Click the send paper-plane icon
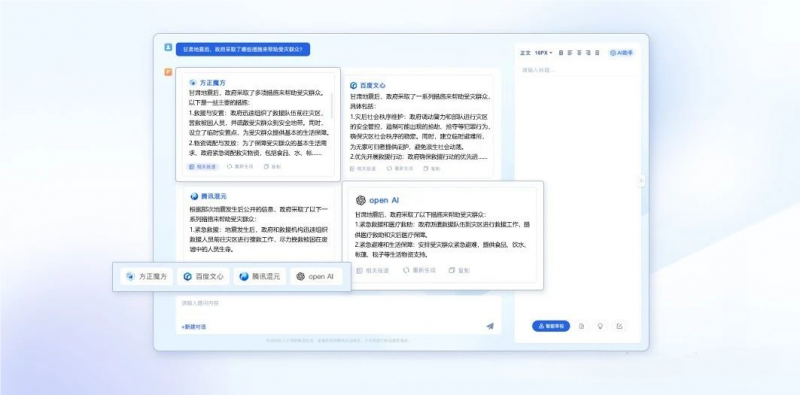Image resolution: width=800 pixels, height=395 pixels. 490,326
